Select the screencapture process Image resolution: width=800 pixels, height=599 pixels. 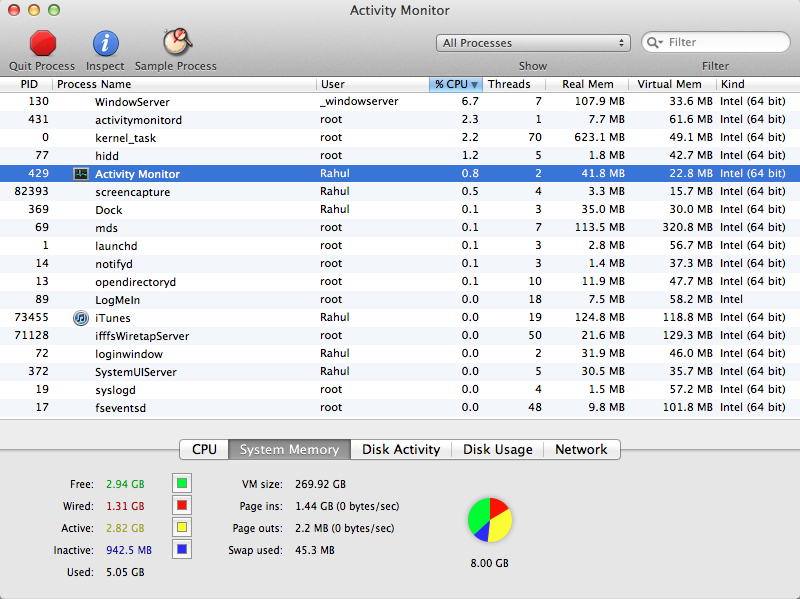coord(400,191)
